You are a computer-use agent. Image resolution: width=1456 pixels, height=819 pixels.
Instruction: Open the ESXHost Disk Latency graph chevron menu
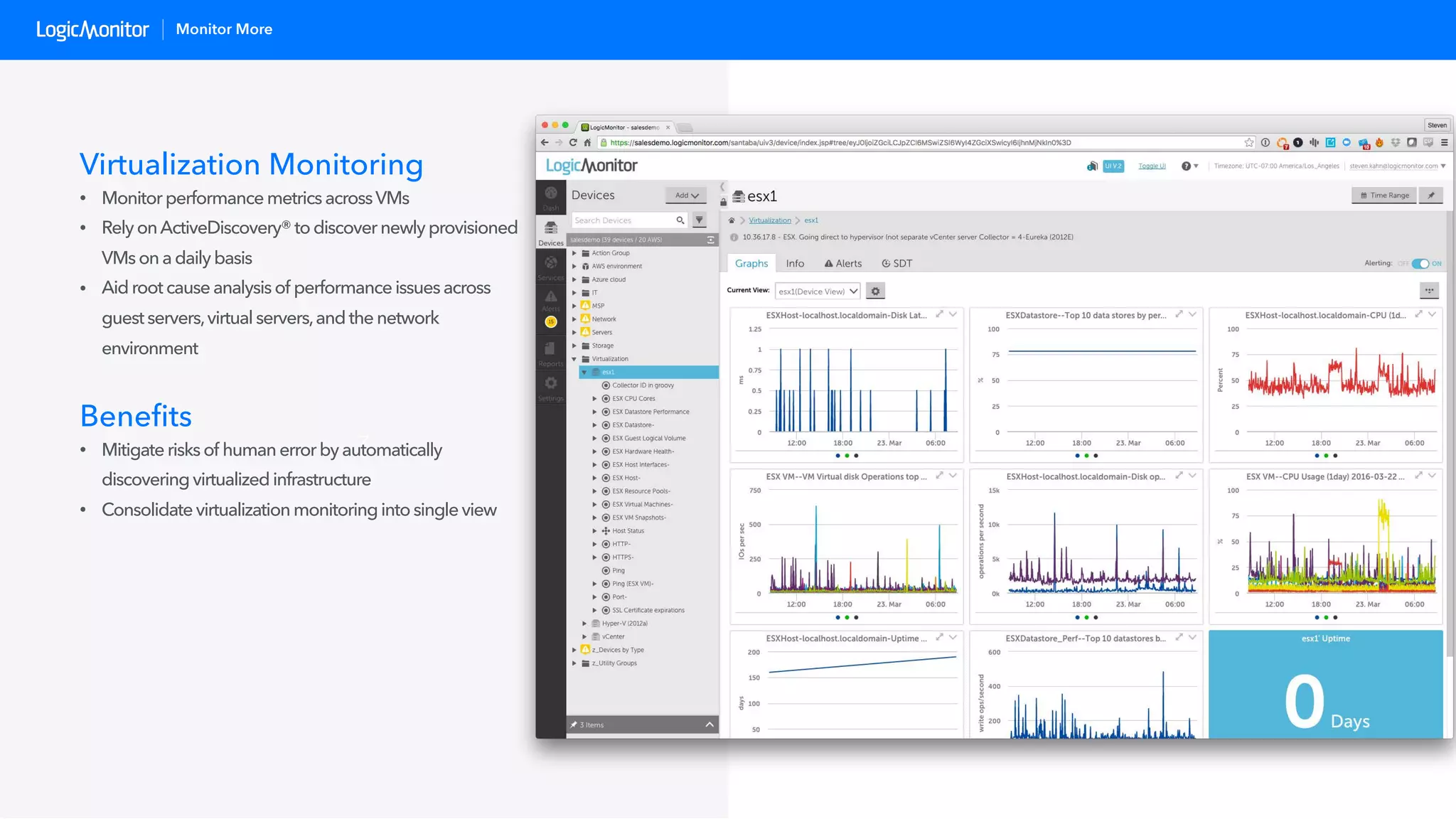953,314
